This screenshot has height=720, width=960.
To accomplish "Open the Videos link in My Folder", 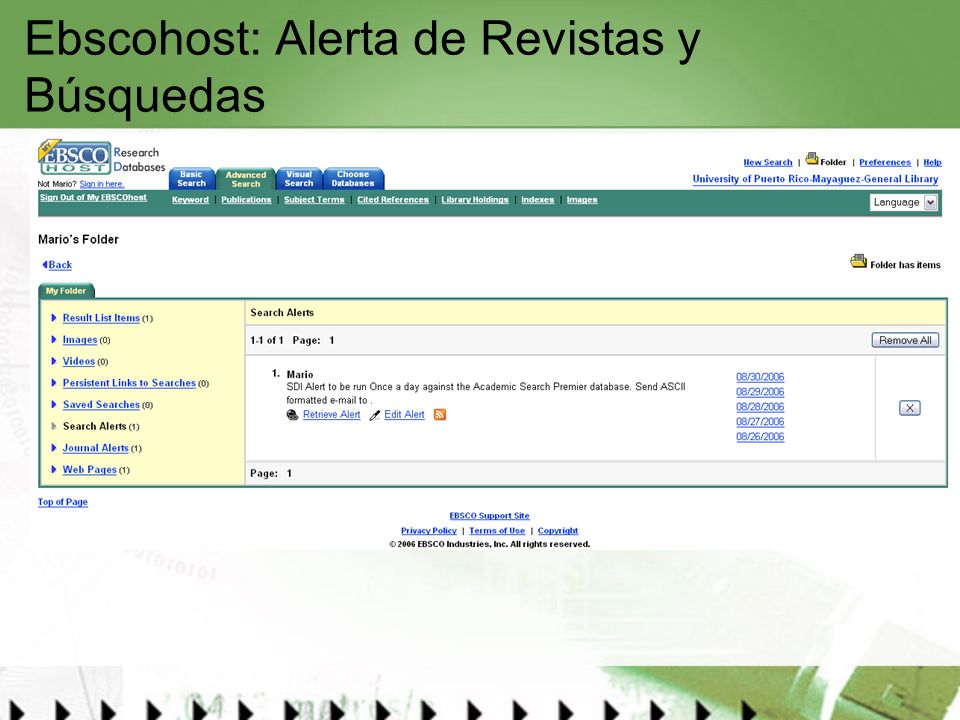I will coord(78,361).
